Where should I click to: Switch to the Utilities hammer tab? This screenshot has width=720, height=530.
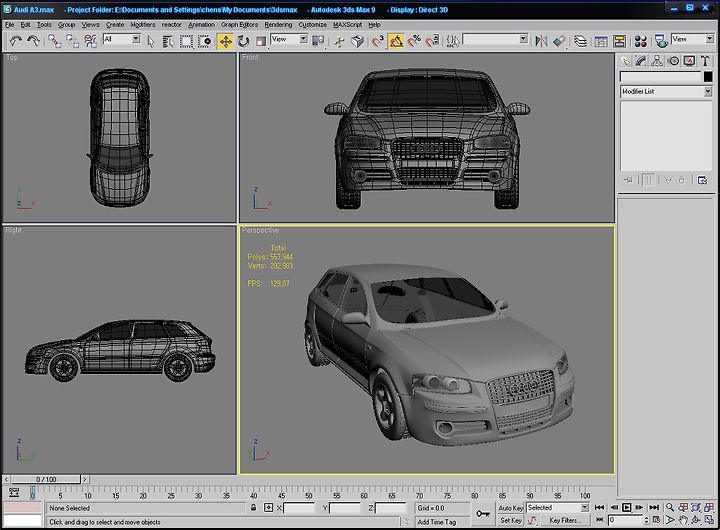coord(705,61)
